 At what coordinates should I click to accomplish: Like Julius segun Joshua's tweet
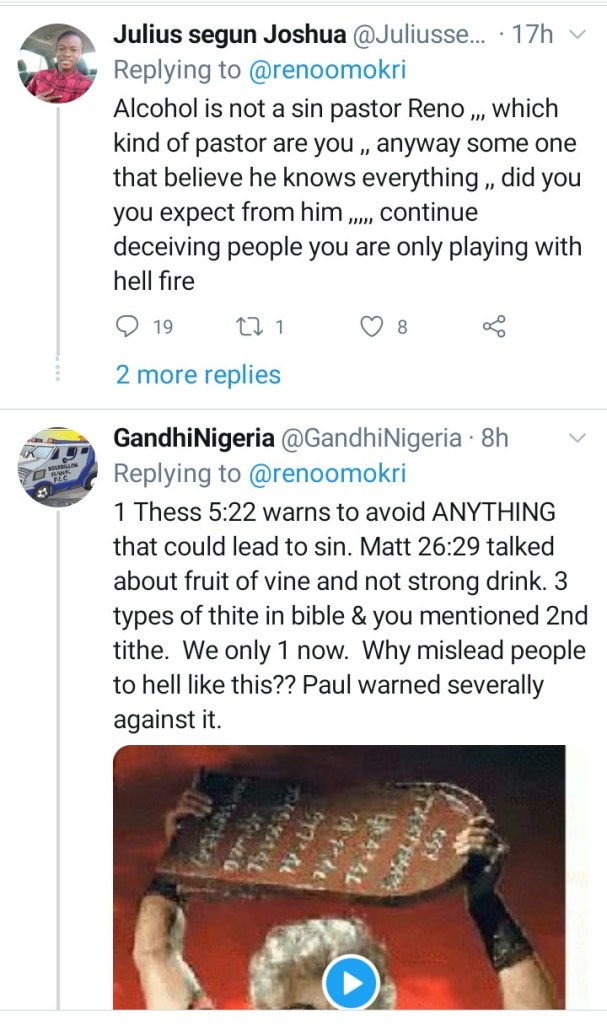373,326
